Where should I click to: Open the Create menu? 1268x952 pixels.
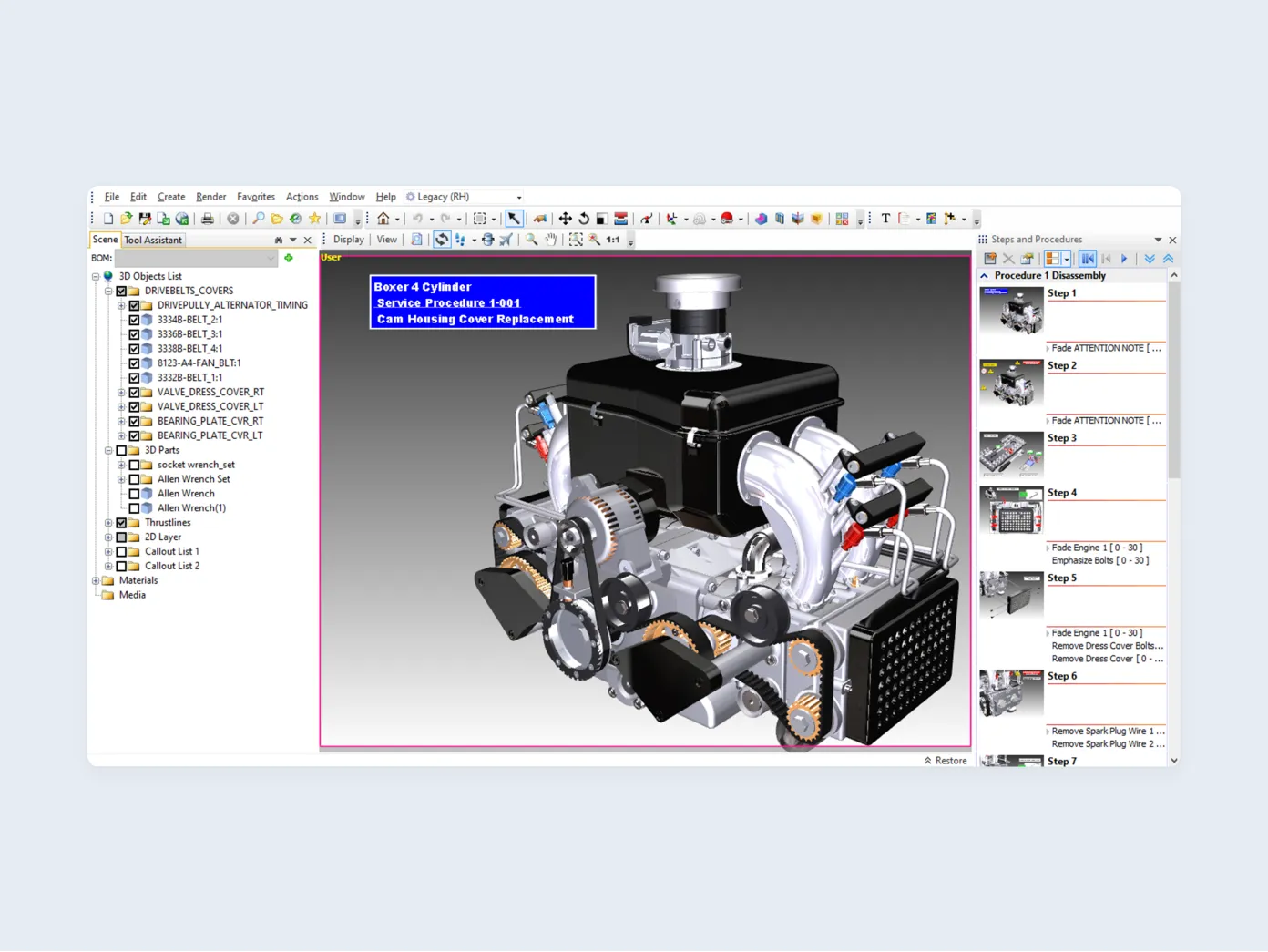pyautogui.click(x=171, y=197)
